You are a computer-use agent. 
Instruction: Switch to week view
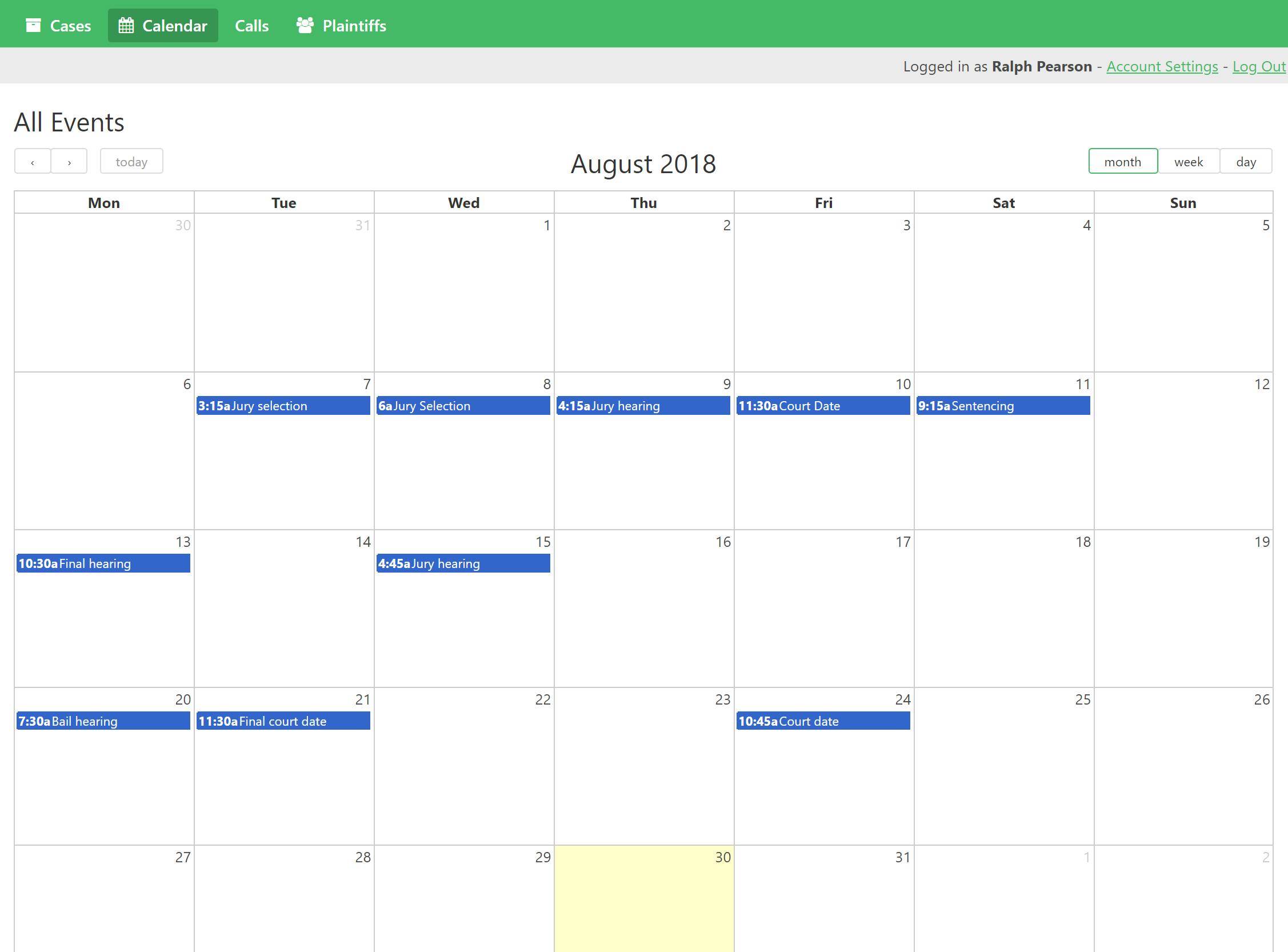point(1188,161)
